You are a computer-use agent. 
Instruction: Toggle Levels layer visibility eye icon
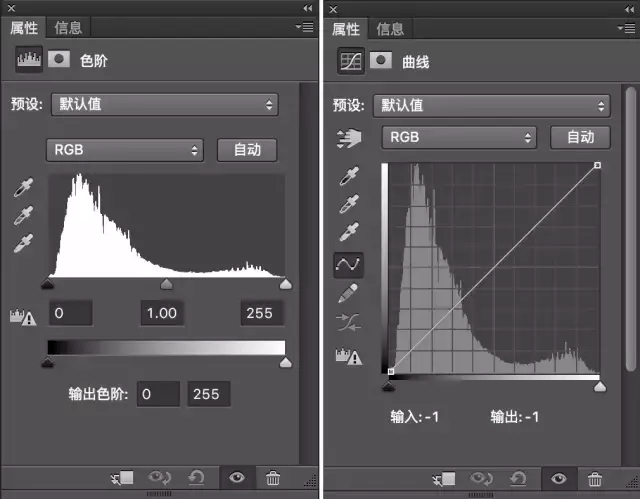(x=237, y=477)
